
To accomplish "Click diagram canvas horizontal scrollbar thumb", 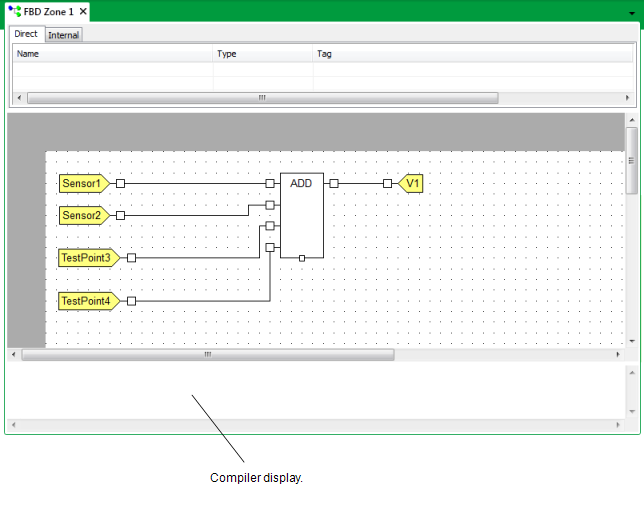I will click(x=208, y=354).
